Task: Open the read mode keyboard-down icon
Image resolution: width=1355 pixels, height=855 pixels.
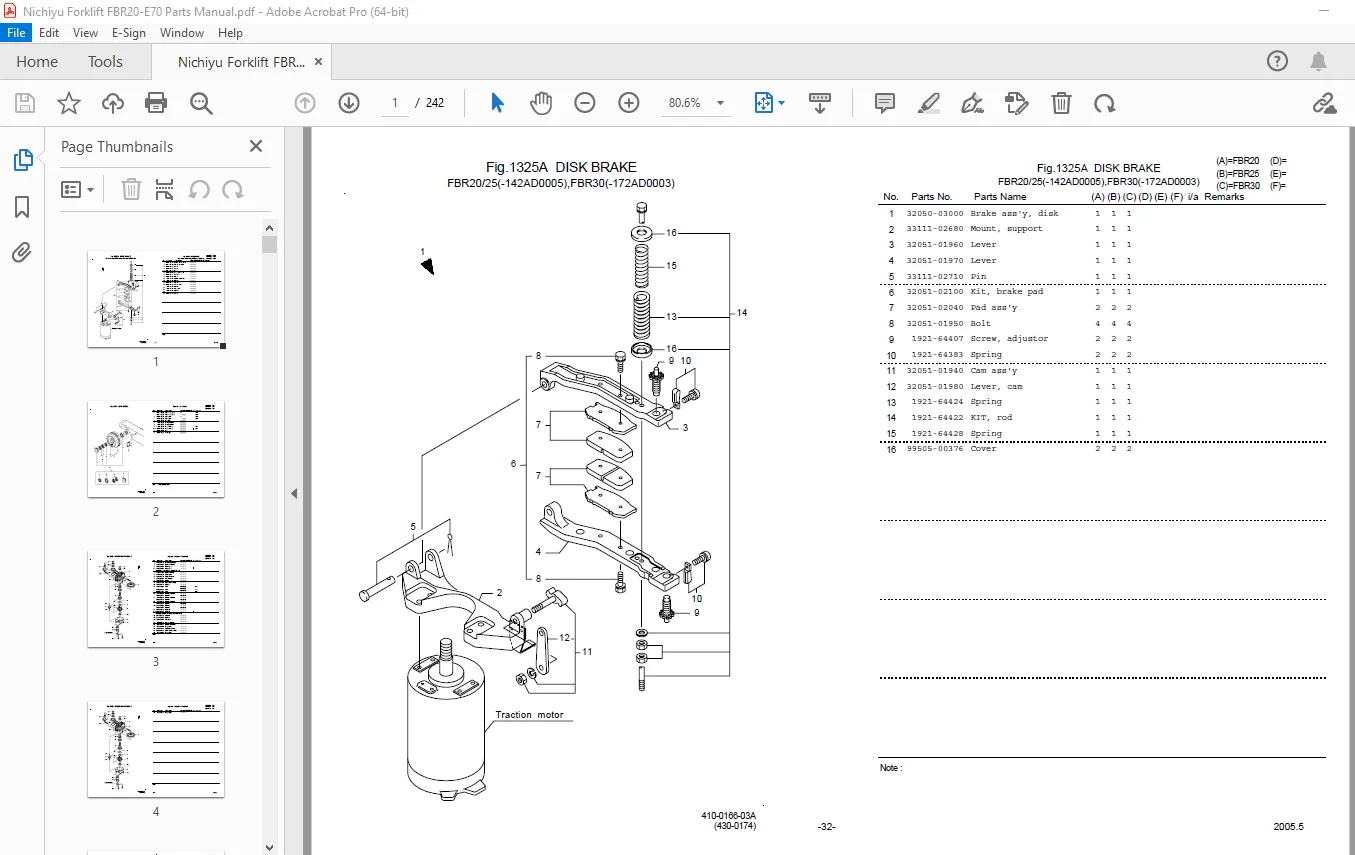Action: point(820,103)
